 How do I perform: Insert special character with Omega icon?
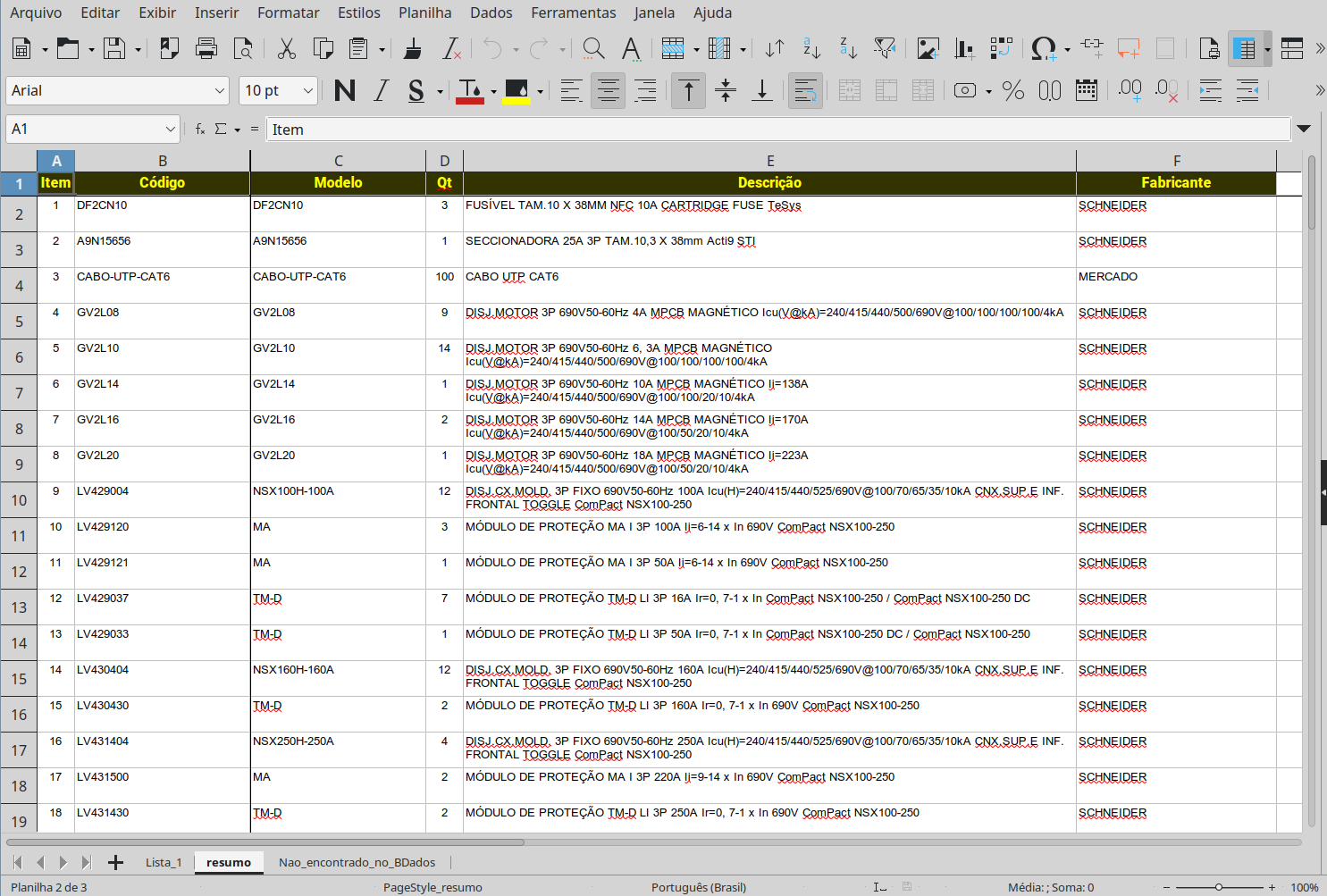1043,48
